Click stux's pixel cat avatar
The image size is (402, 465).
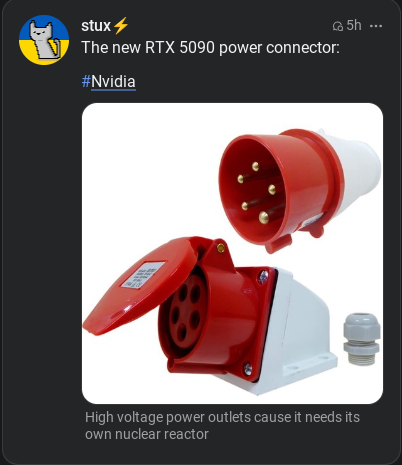[44, 40]
